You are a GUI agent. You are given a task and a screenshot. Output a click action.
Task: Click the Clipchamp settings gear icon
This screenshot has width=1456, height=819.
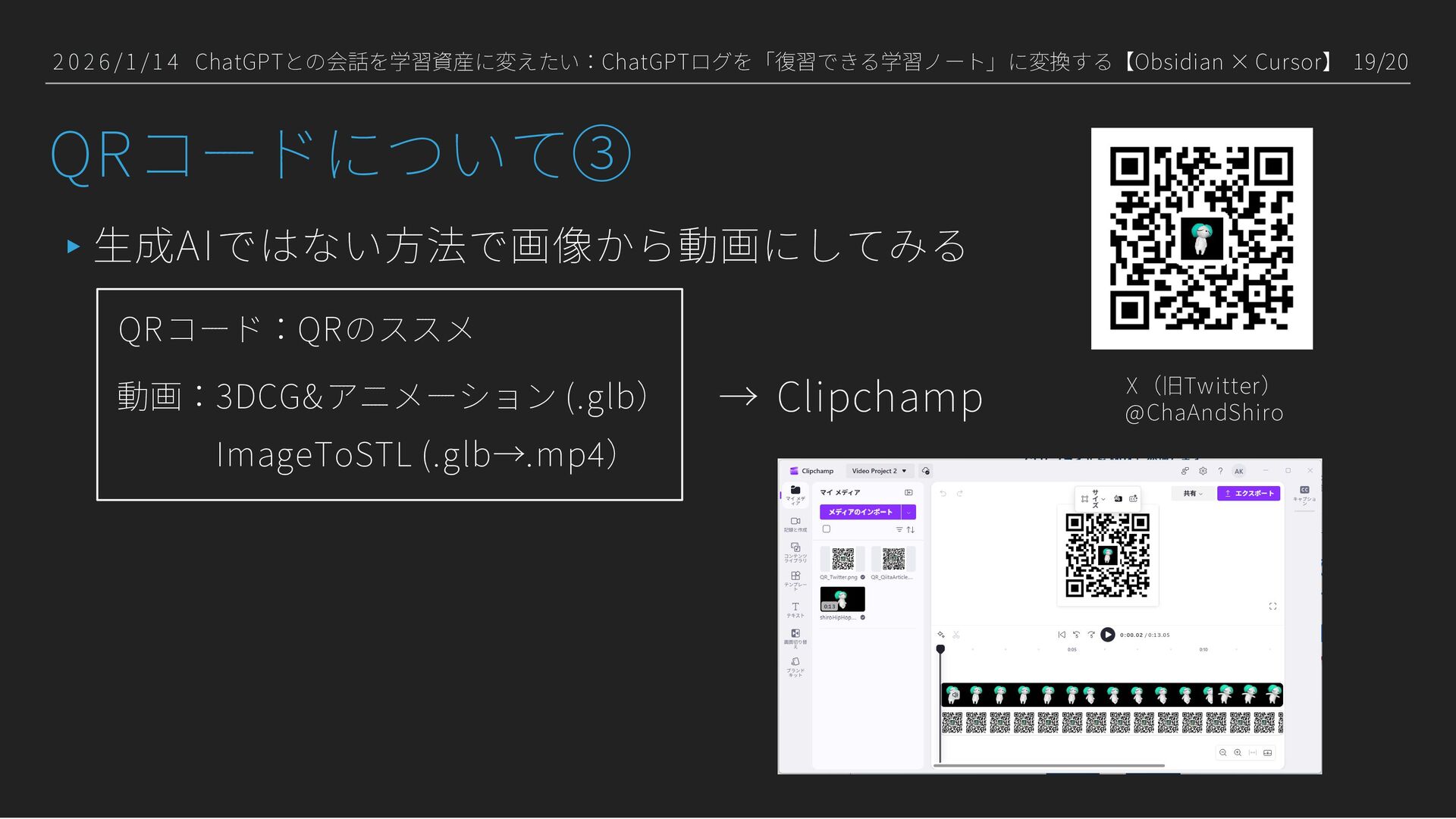point(1203,471)
